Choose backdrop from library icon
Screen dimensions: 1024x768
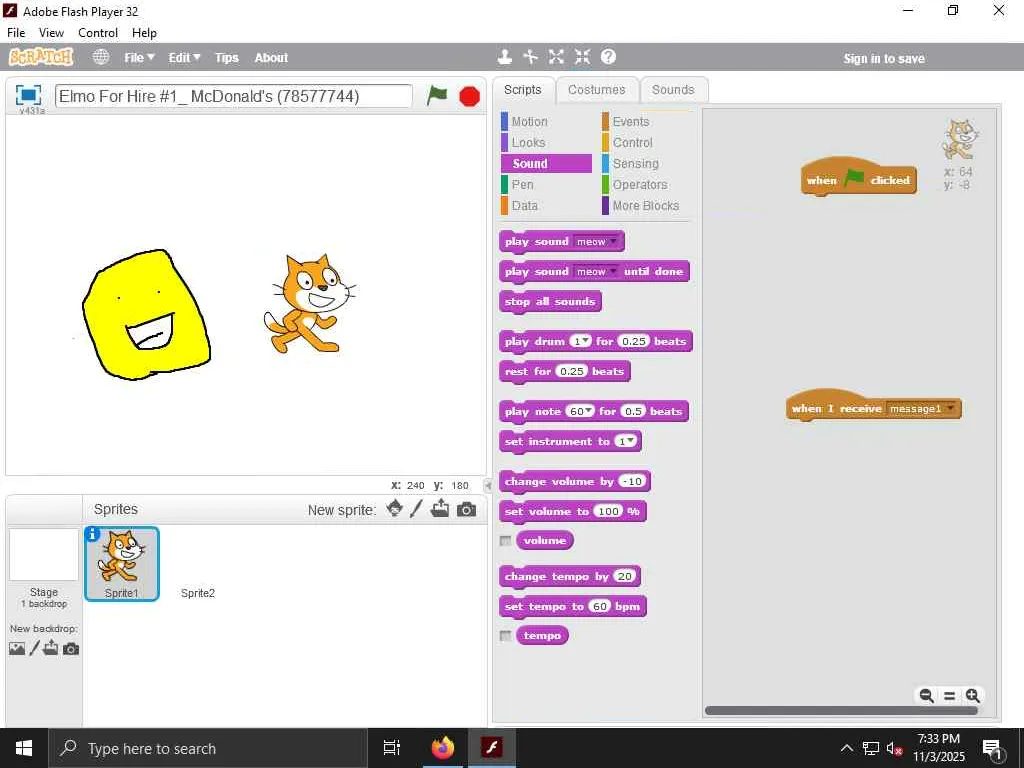(17, 648)
